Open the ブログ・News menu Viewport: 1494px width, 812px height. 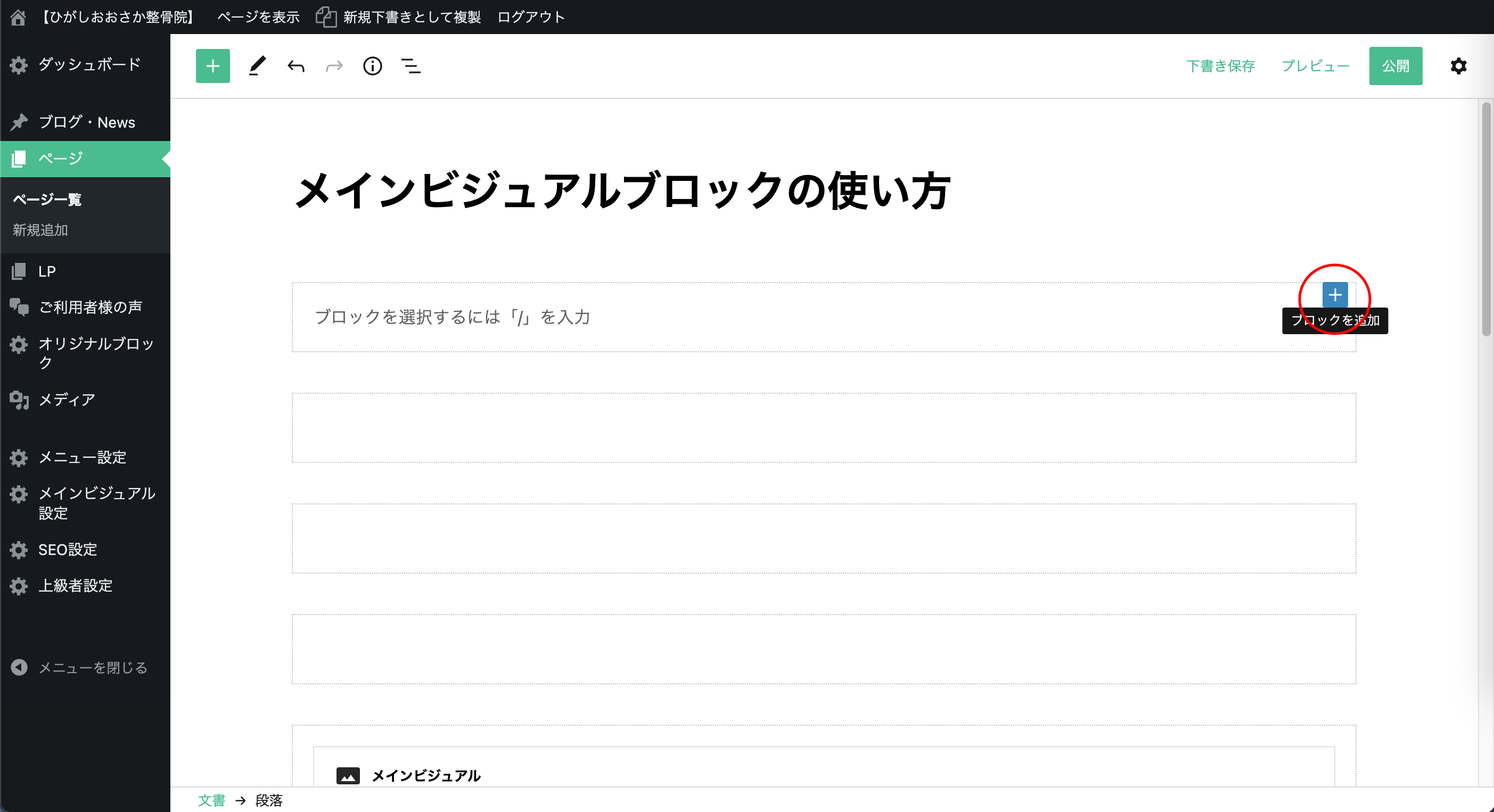click(86, 122)
